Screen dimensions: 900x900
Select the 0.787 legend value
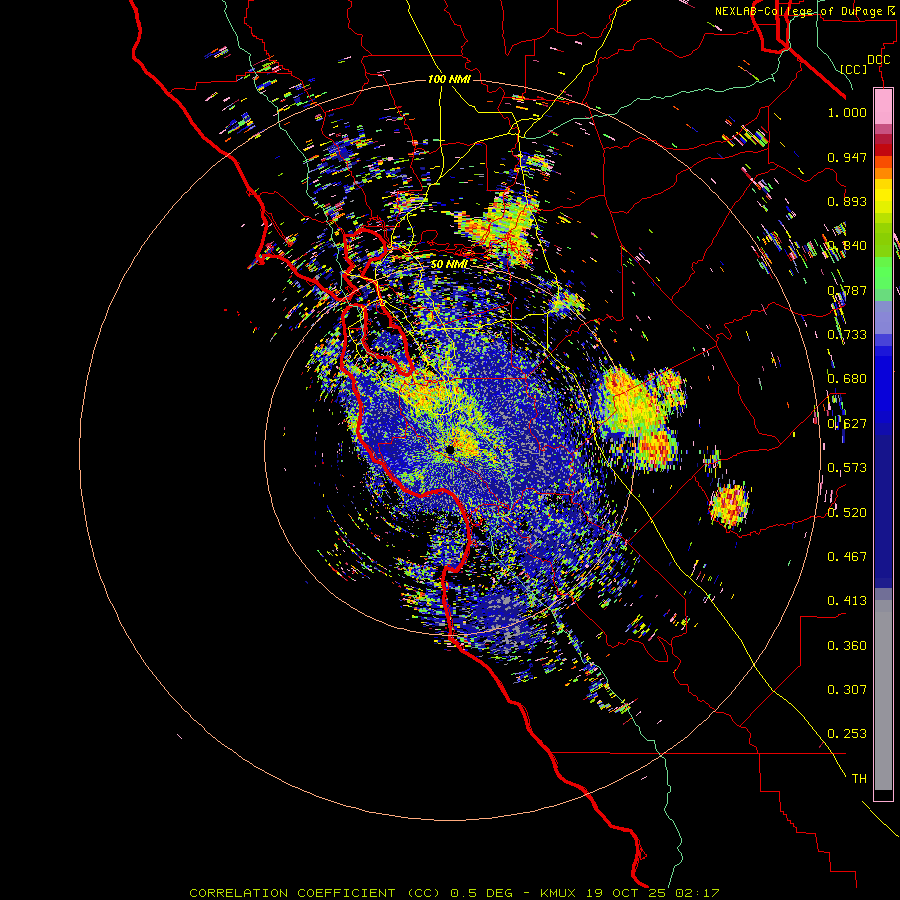847,290
